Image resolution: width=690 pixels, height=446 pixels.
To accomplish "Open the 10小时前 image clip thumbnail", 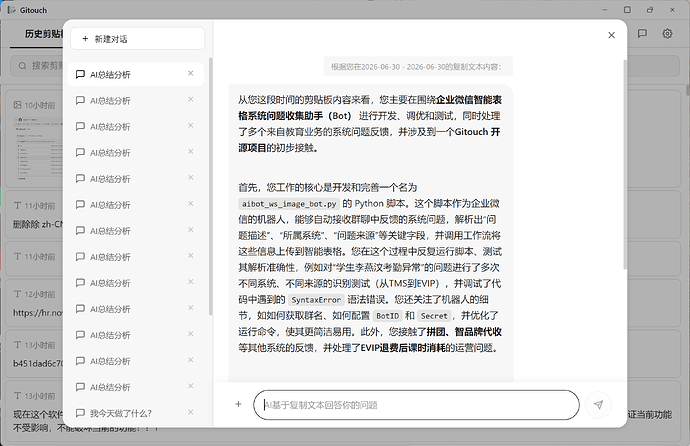I will tap(39, 148).
